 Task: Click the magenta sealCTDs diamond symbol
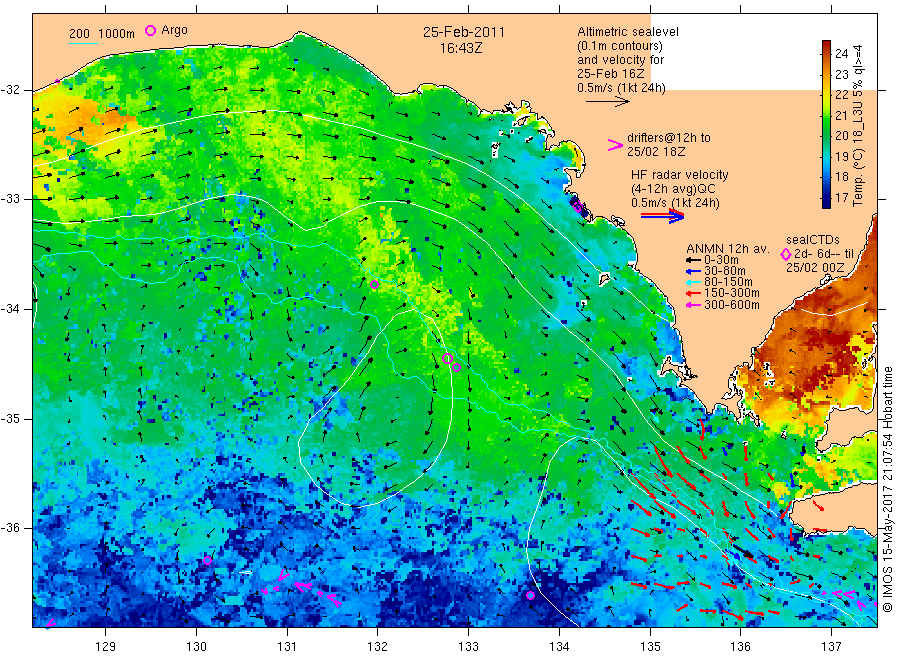tap(786, 254)
